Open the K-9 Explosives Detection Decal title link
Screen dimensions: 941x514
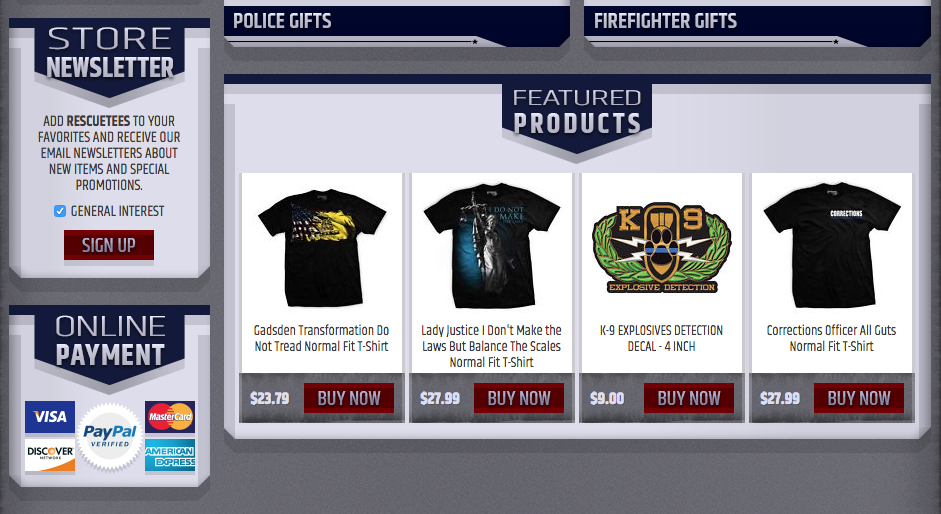coord(661,338)
